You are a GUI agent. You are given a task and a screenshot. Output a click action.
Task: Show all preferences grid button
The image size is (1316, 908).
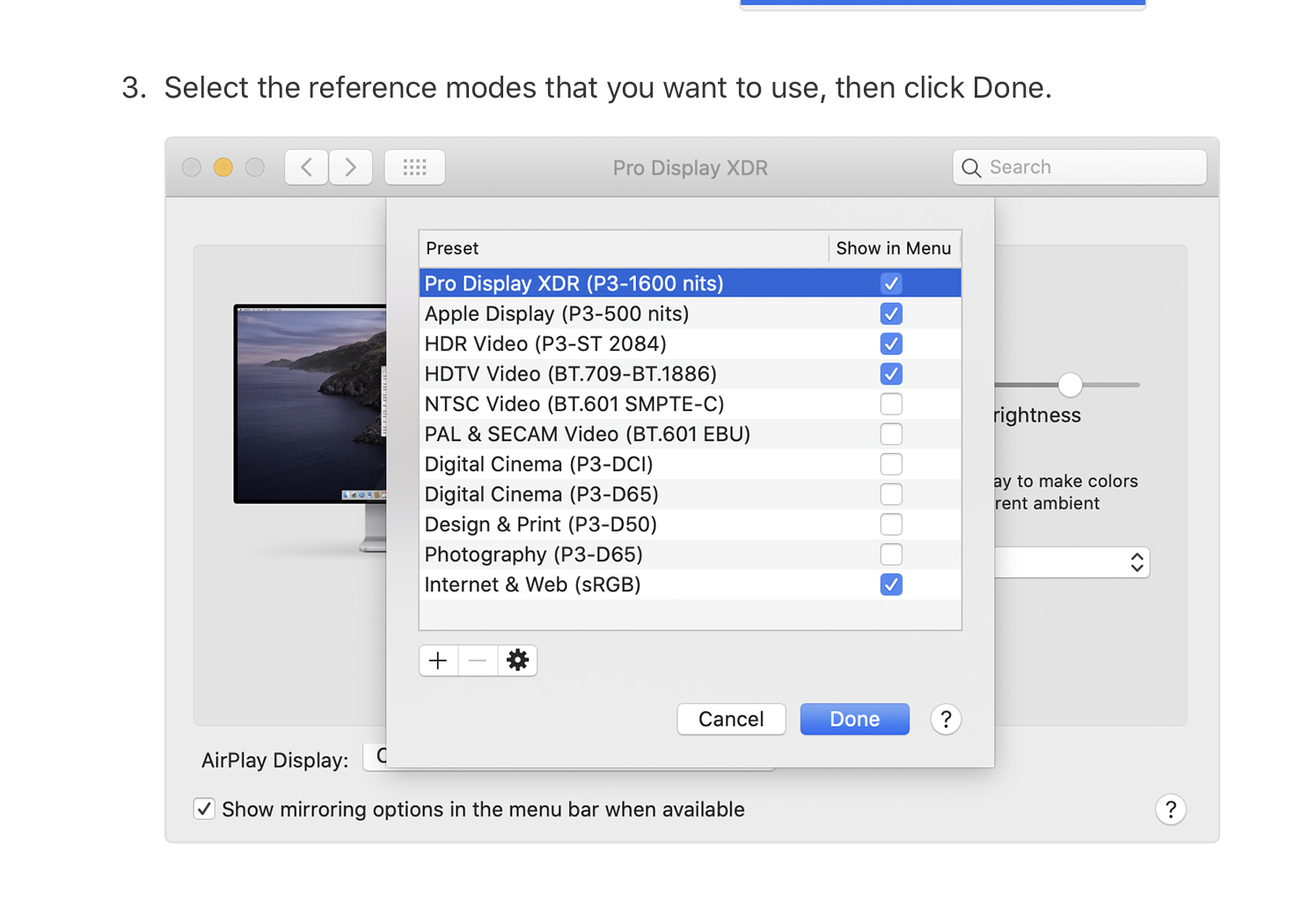coord(414,167)
